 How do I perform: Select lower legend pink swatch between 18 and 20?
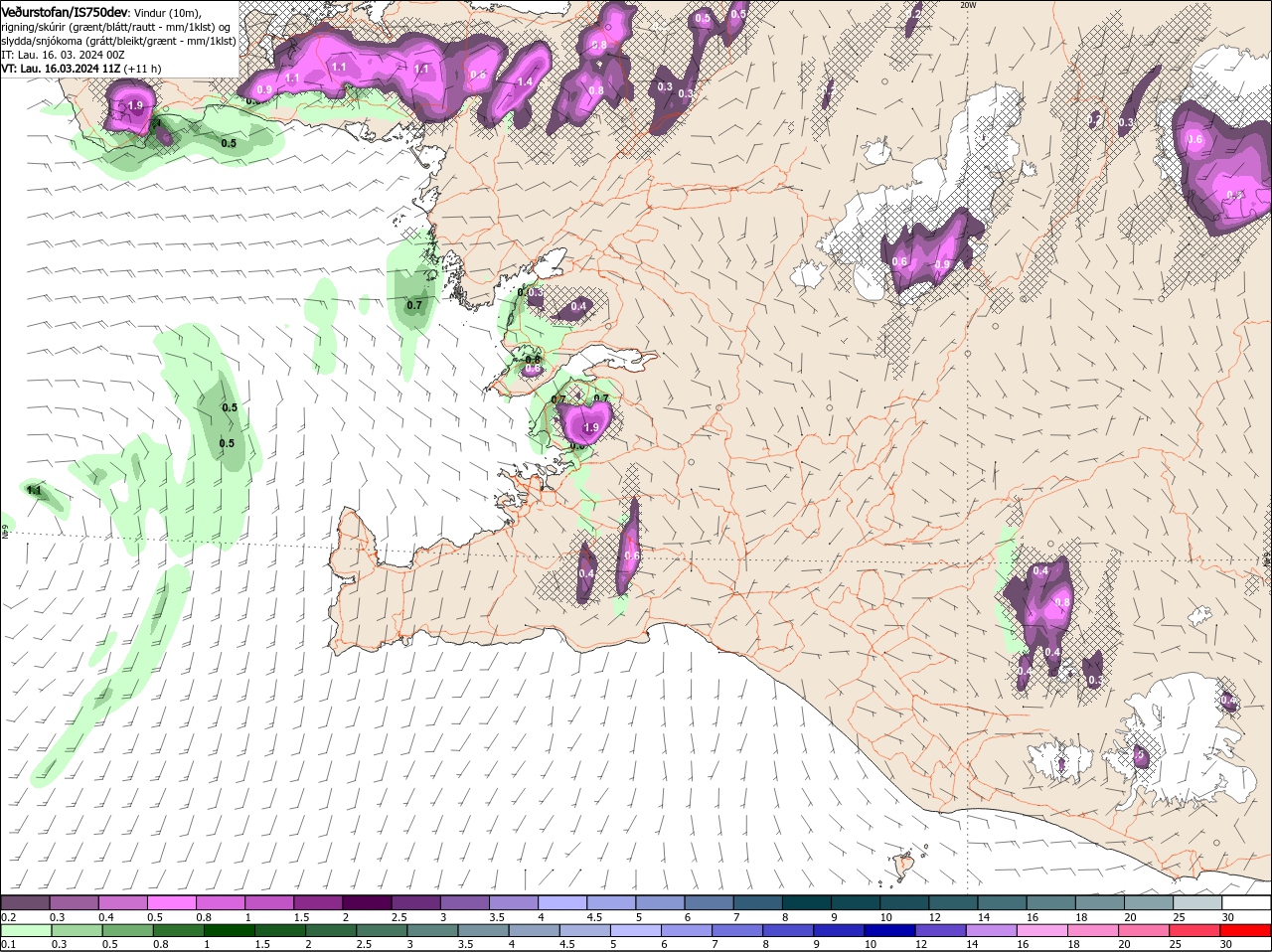tap(1096, 930)
